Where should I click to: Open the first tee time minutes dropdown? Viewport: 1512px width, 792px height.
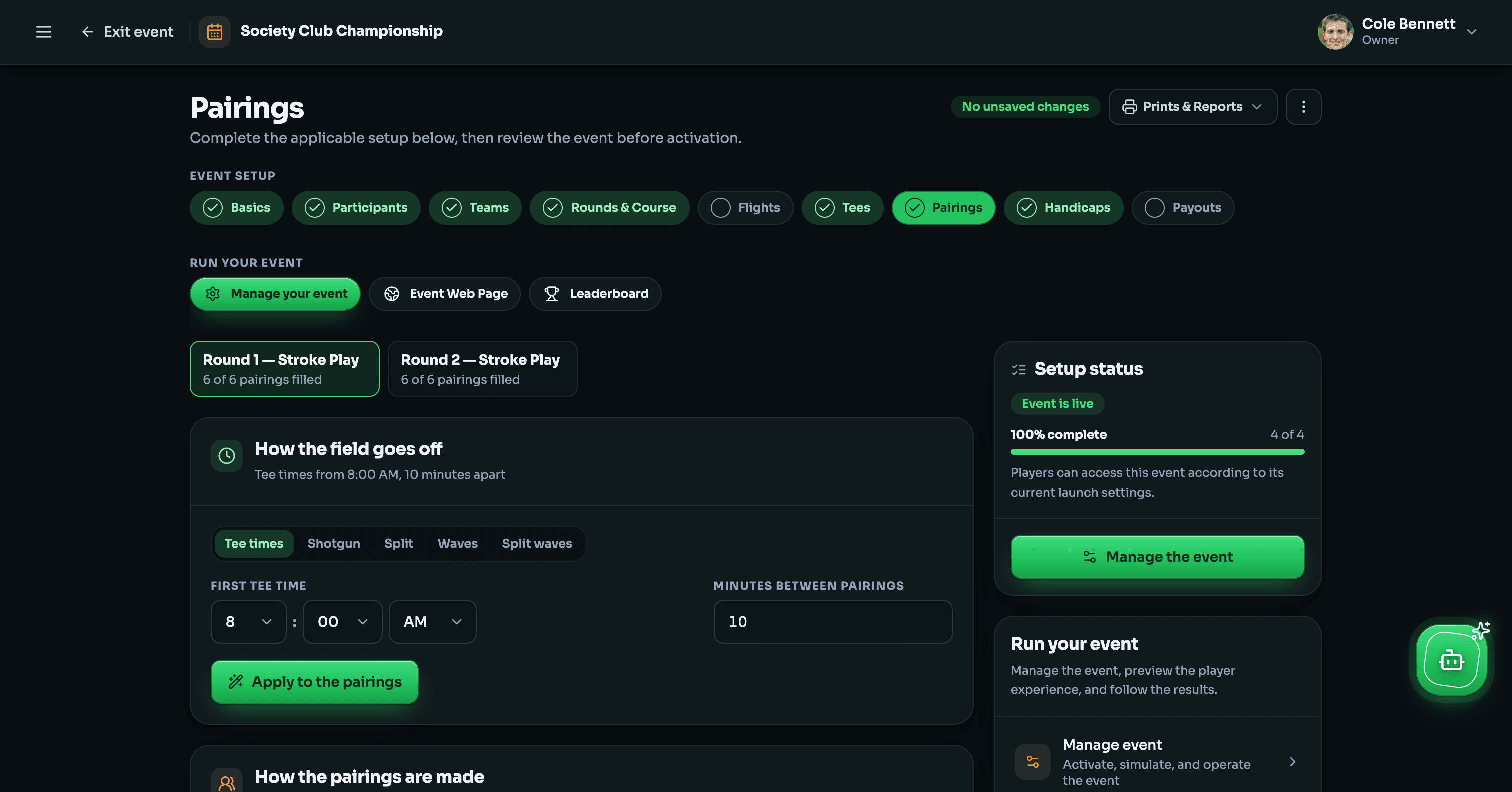[343, 621]
